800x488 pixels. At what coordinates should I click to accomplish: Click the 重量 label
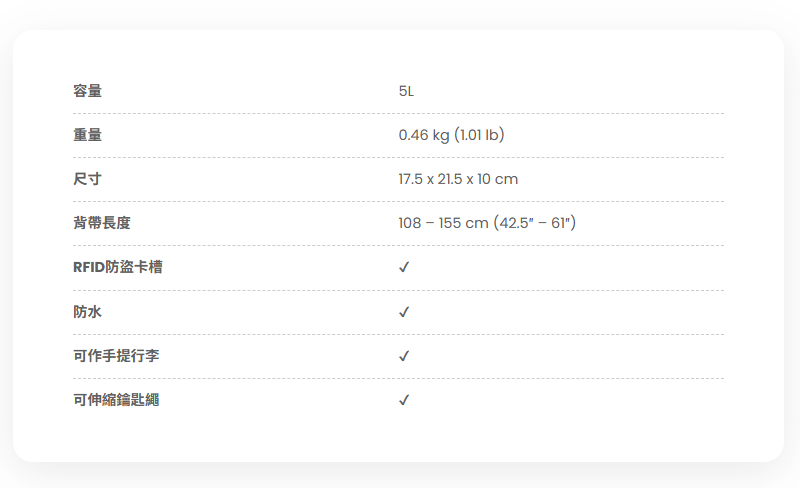87,135
